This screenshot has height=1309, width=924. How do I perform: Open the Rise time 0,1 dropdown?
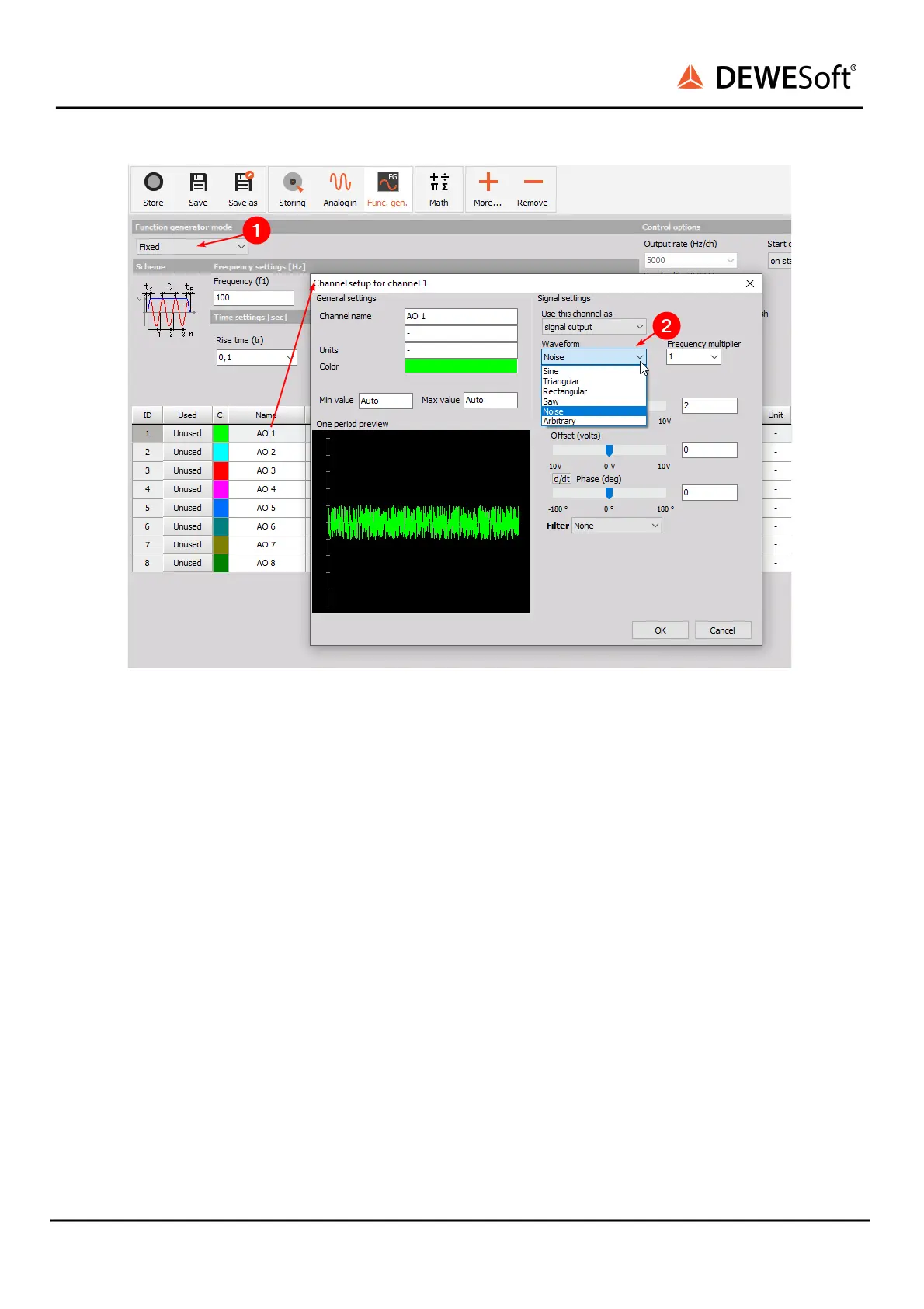[x=256, y=357]
